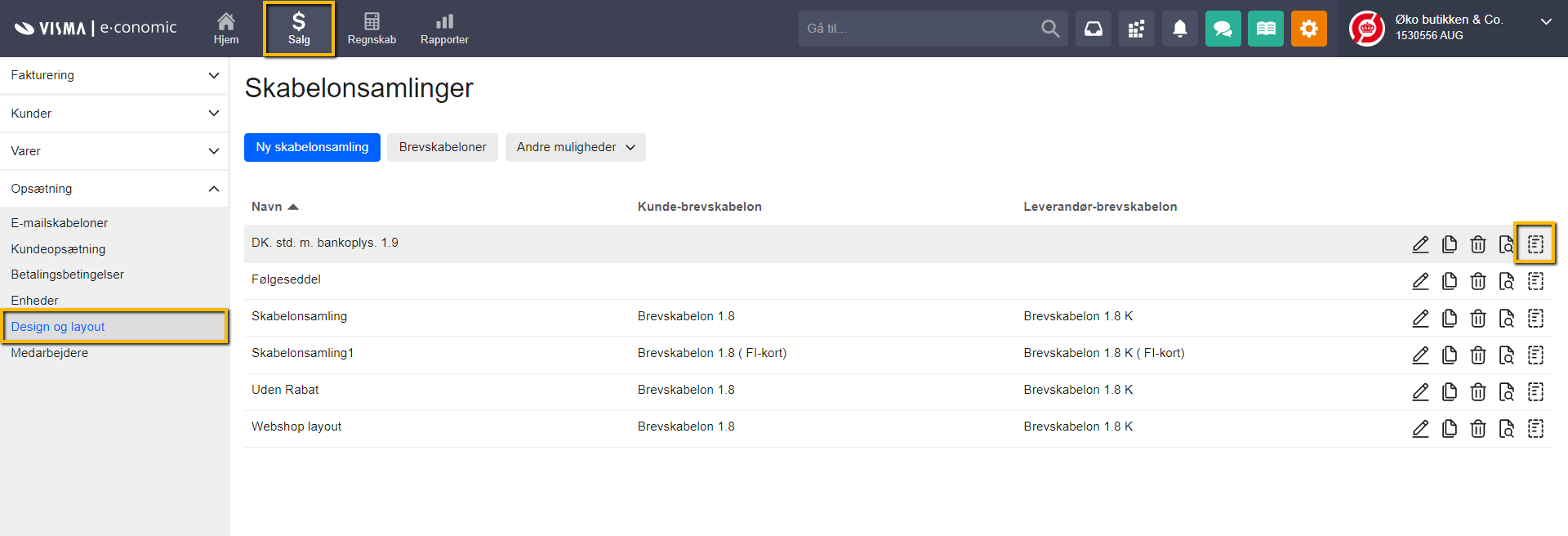Expand the Kunder sidebar section
Viewport: 1568px width, 536px height.
click(114, 114)
